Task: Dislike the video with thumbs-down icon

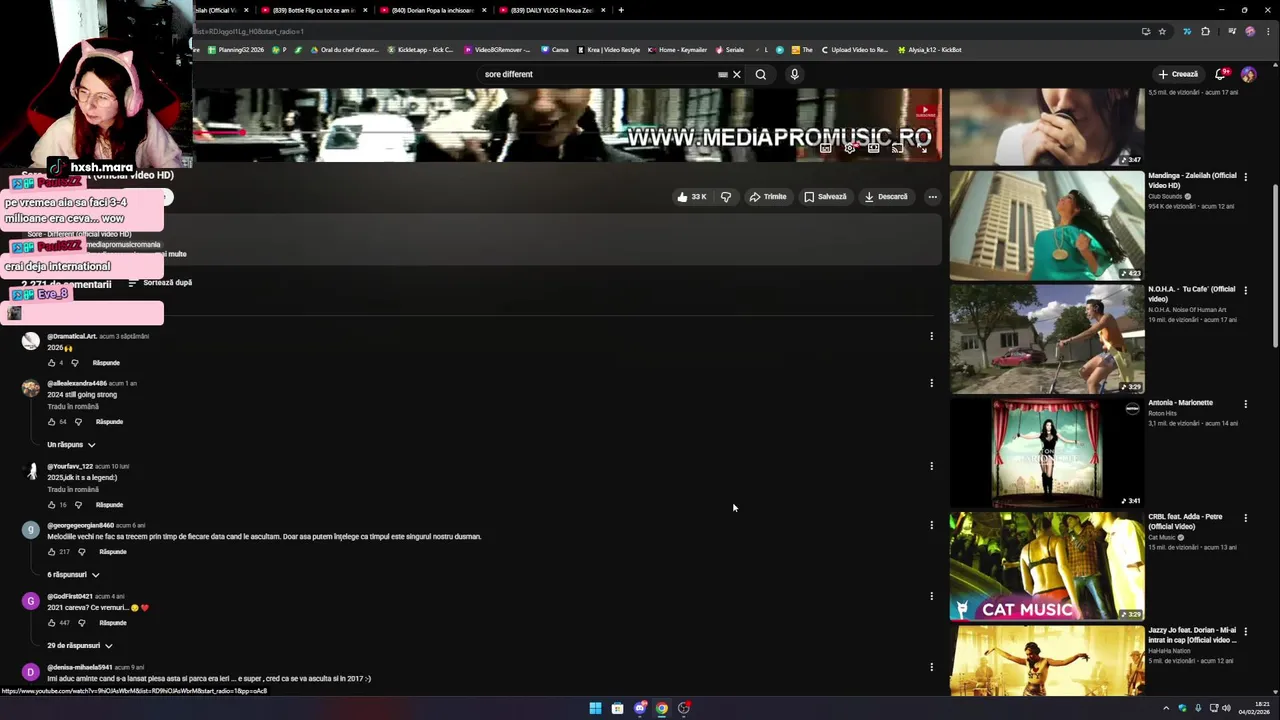Action: tap(726, 197)
